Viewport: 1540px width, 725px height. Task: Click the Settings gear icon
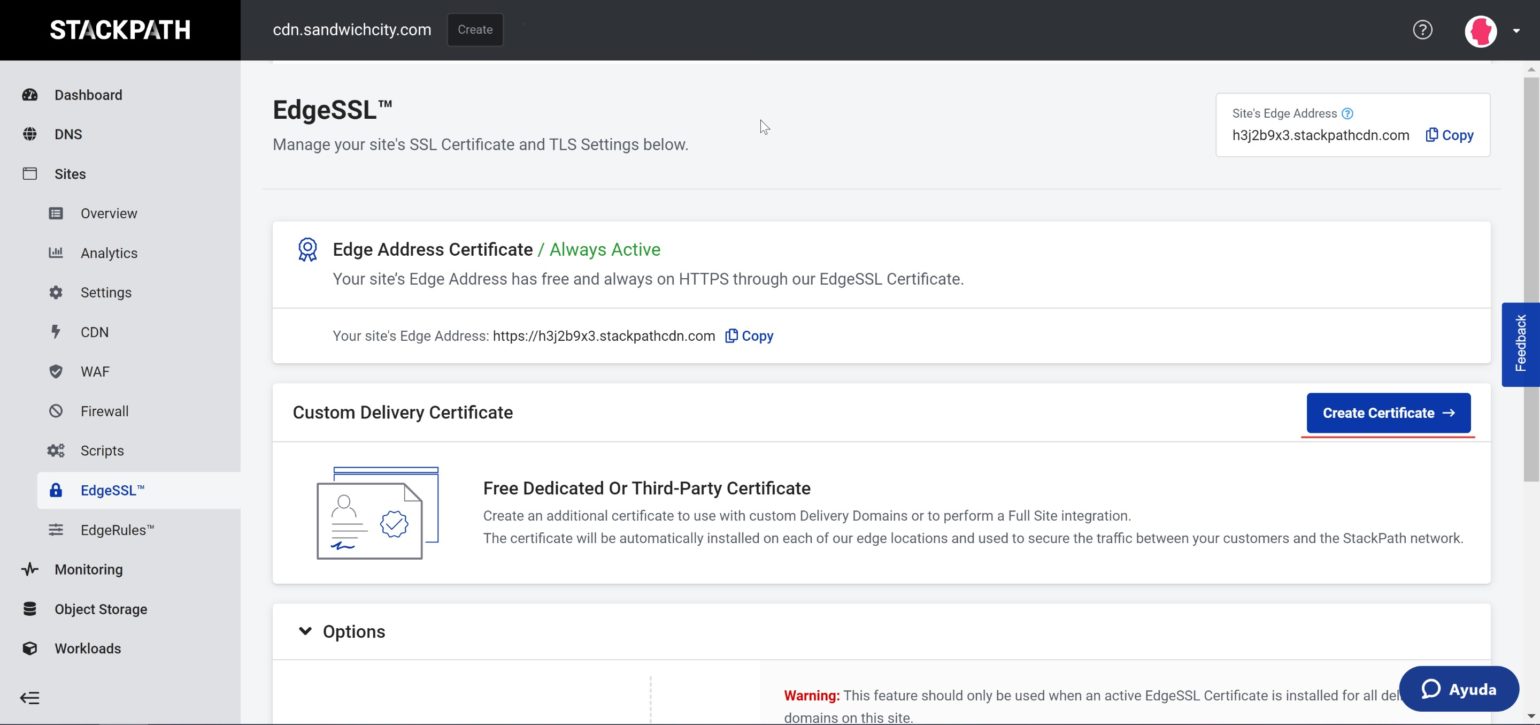tap(56, 292)
